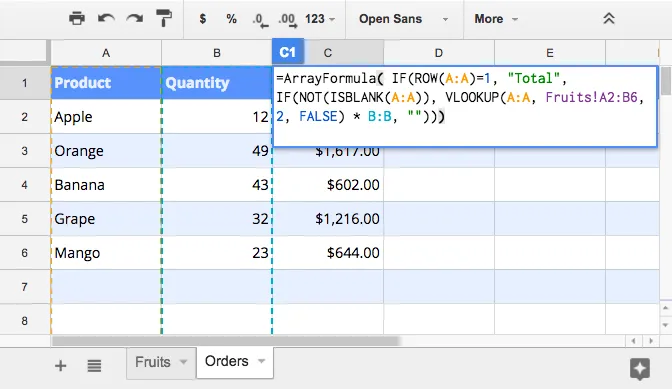
Task: Click the quantity cell showing 43
Action: click(x=217, y=185)
